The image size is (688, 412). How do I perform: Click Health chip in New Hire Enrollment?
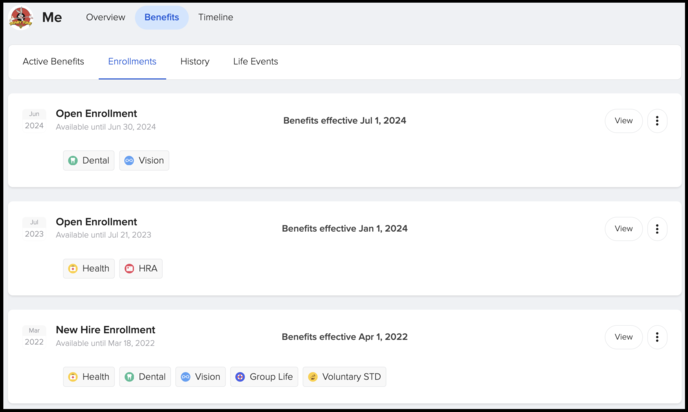click(89, 377)
